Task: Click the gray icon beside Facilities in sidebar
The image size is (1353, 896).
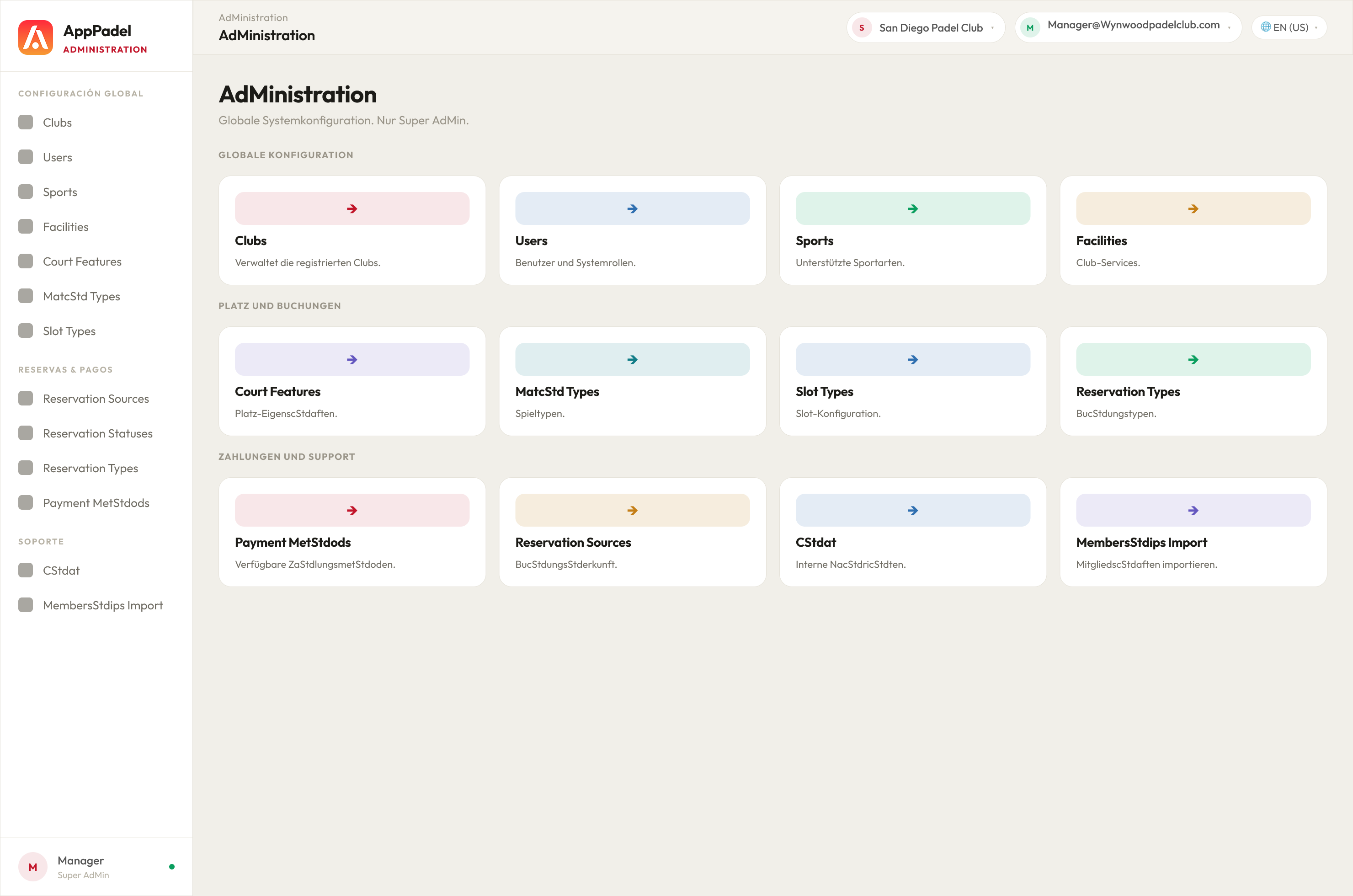Action: pyautogui.click(x=26, y=227)
